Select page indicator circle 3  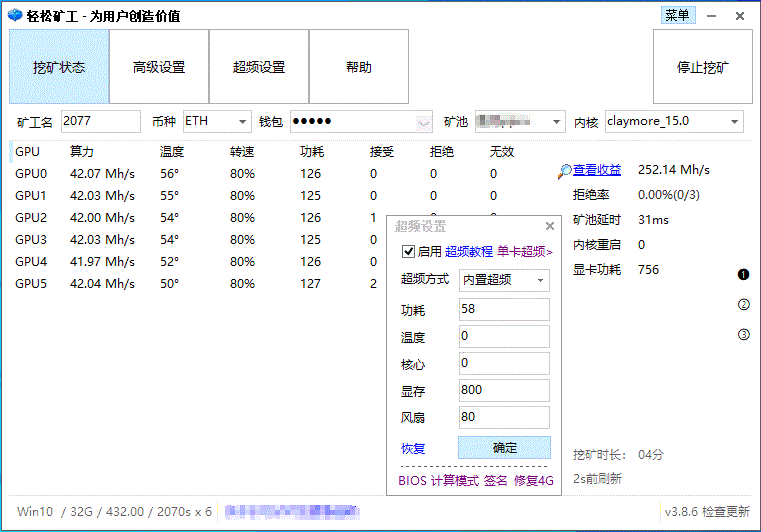[744, 334]
